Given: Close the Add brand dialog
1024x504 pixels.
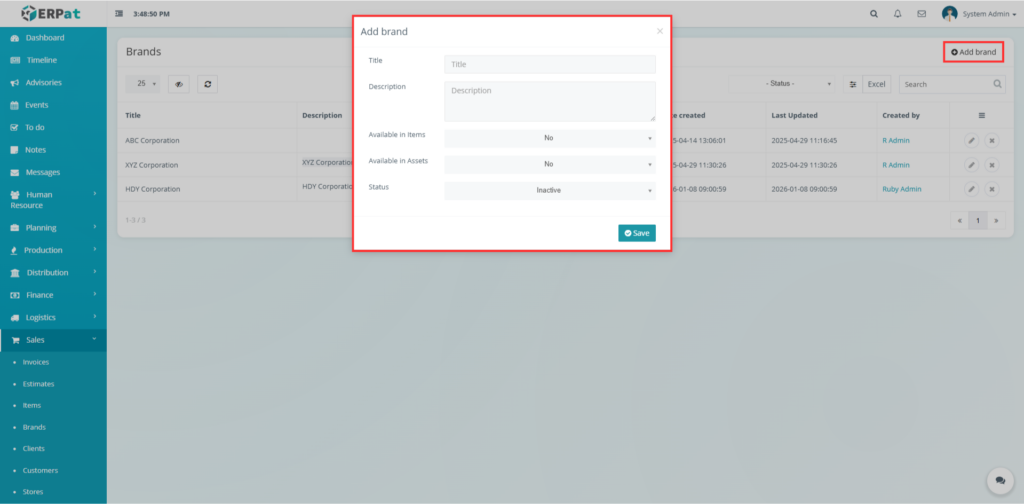Looking at the screenshot, I should click(x=660, y=31).
